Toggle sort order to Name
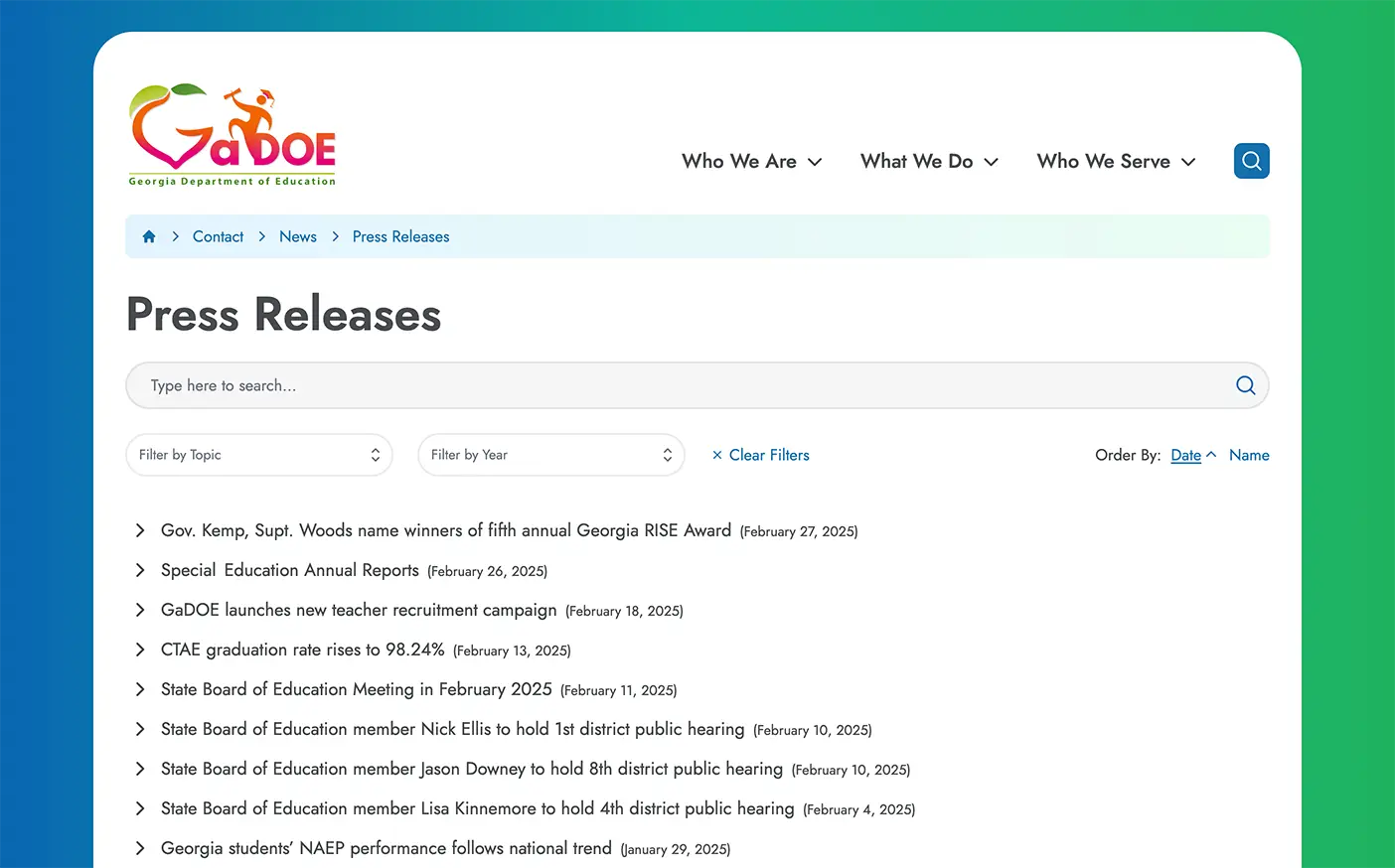1395x868 pixels. [1249, 455]
